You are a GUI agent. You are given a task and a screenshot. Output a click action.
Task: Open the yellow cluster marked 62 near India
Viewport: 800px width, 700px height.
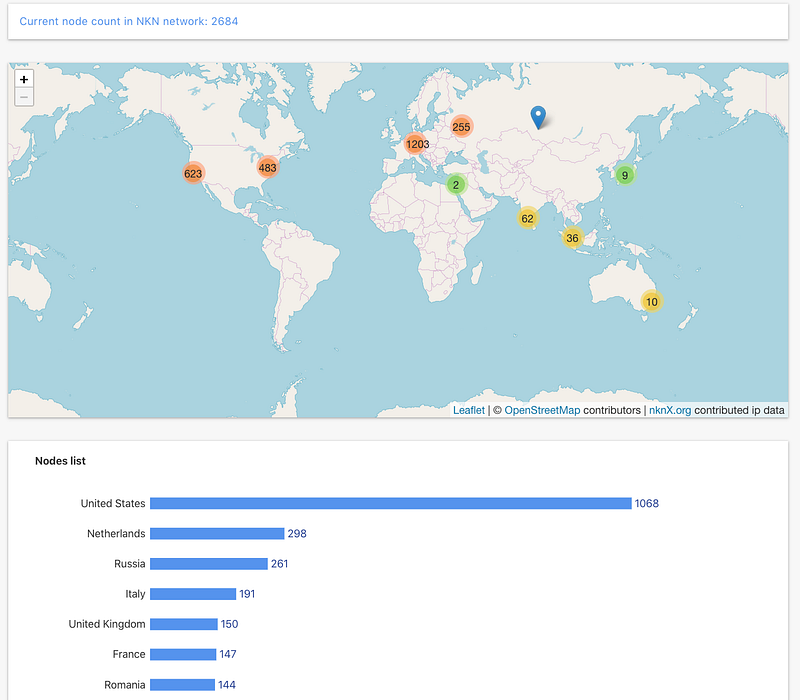(527, 218)
